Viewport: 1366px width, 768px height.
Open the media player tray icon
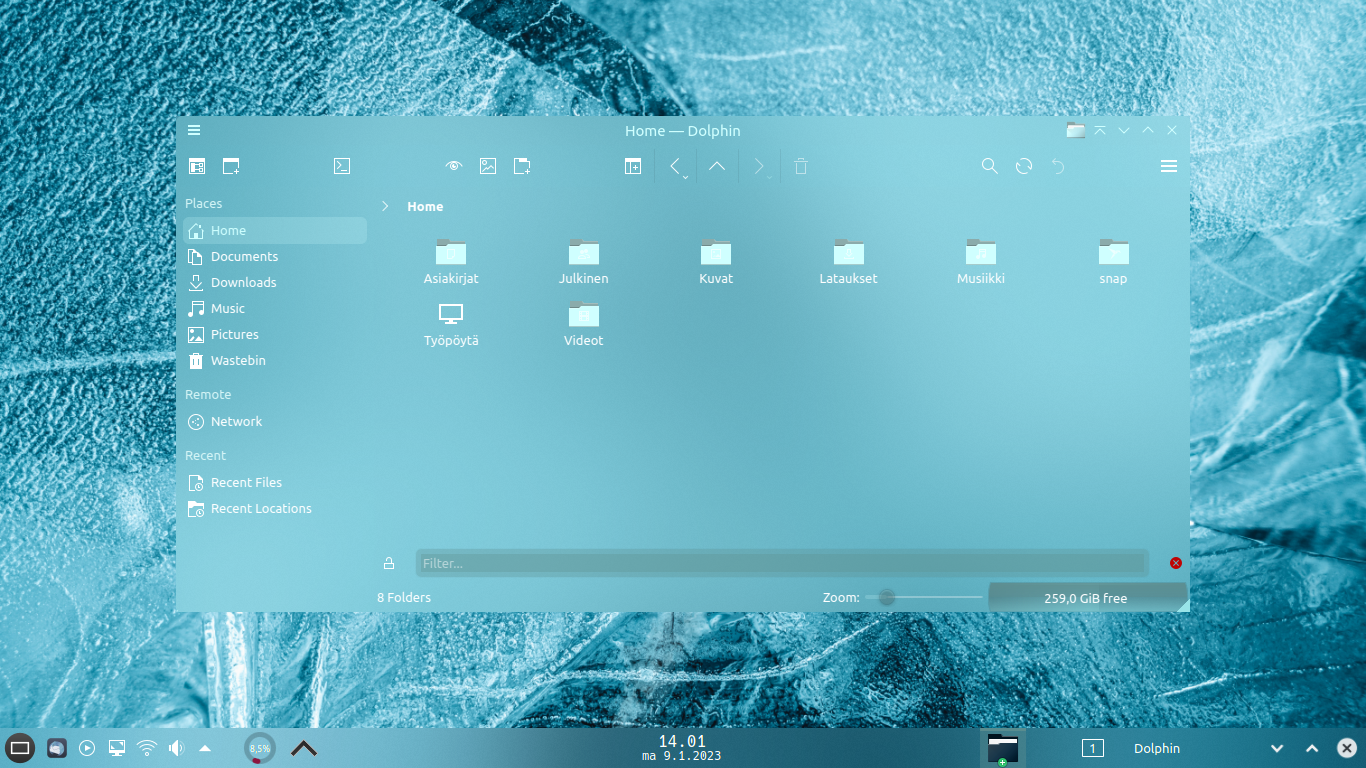pyautogui.click(x=87, y=748)
